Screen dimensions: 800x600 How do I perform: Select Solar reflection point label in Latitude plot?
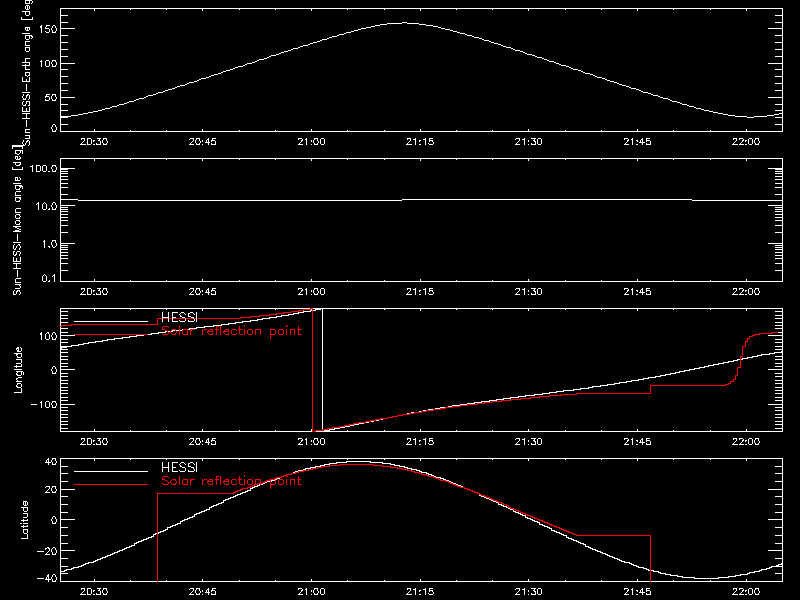pyautogui.click(x=231, y=481)
